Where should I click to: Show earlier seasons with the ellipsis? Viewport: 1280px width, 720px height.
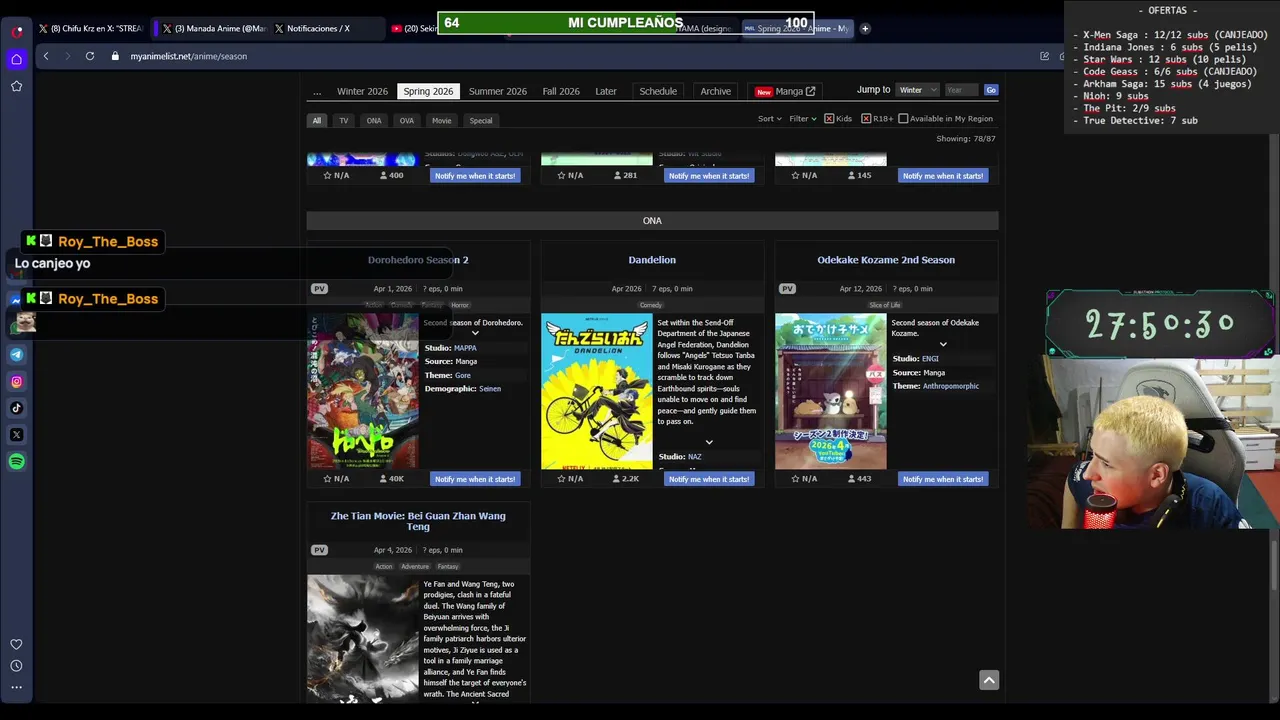tap(317, 91)
